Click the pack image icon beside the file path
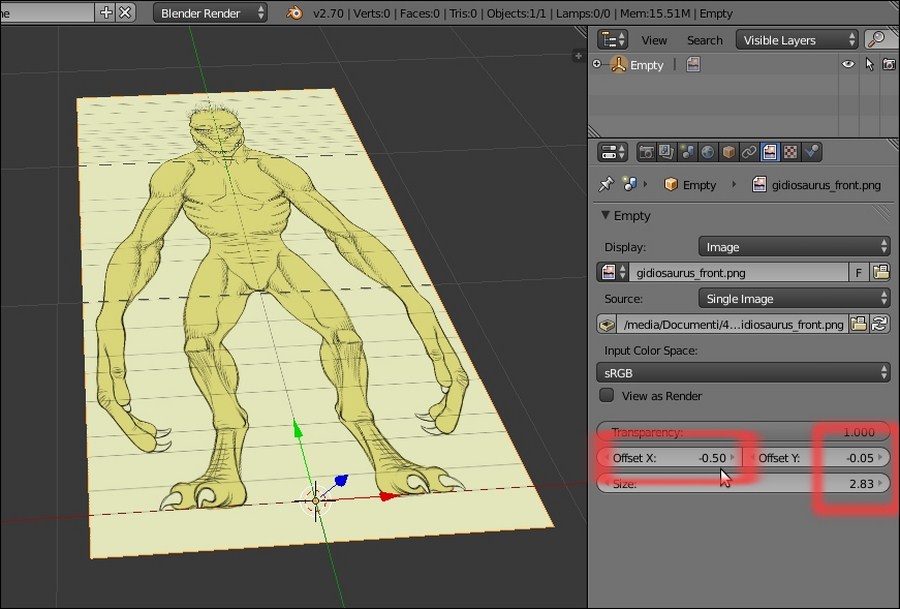 (x=606, y=324)
